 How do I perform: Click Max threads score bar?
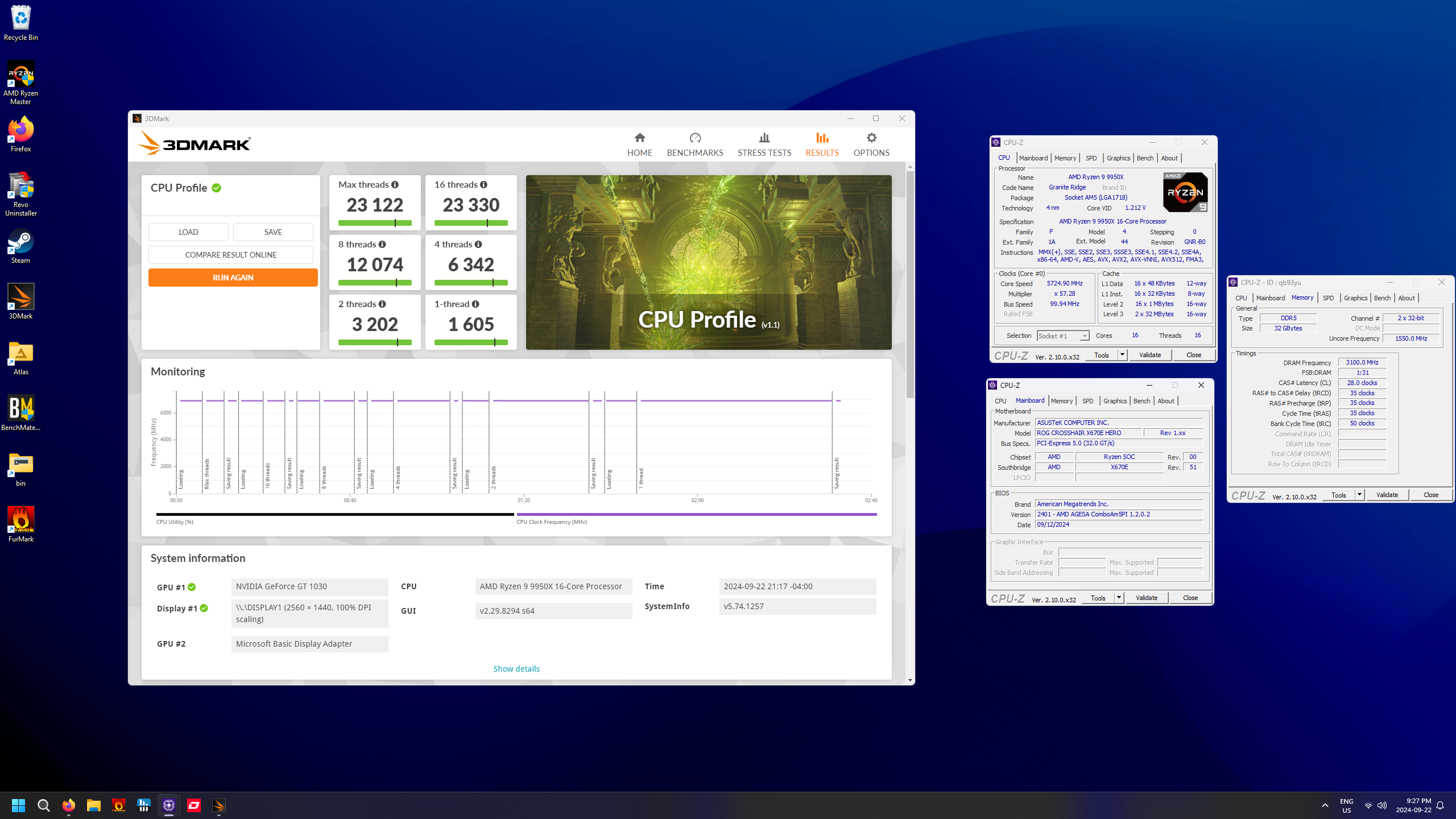(375, 223)
